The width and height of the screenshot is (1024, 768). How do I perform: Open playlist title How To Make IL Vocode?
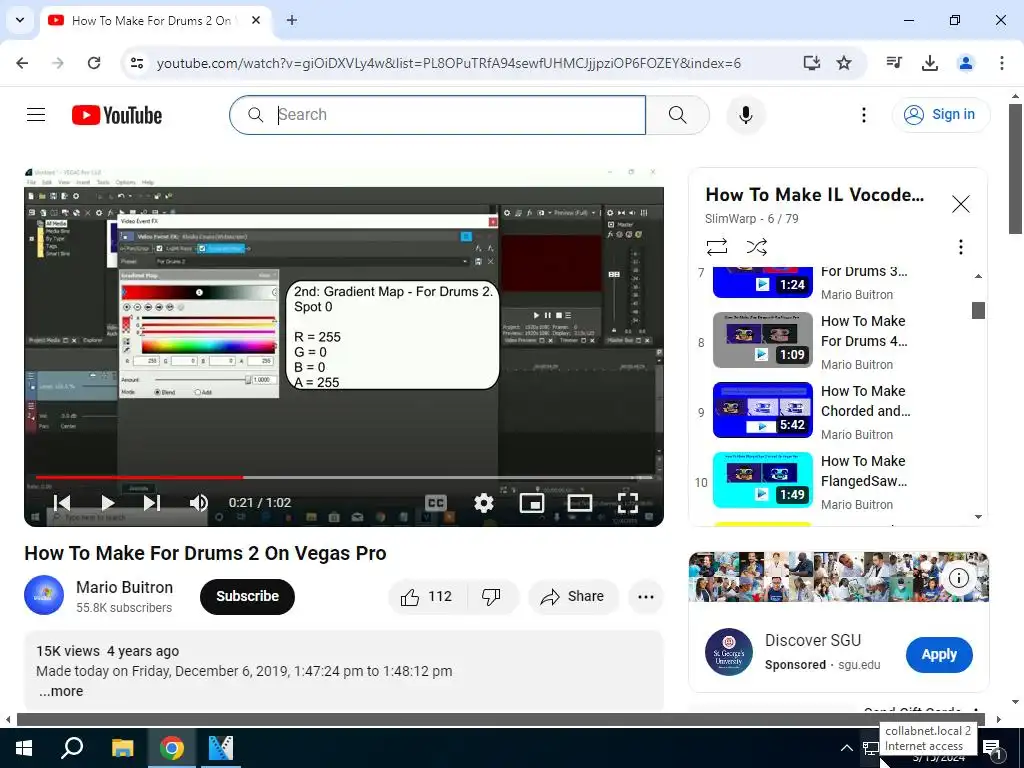(x=814, y=195)
